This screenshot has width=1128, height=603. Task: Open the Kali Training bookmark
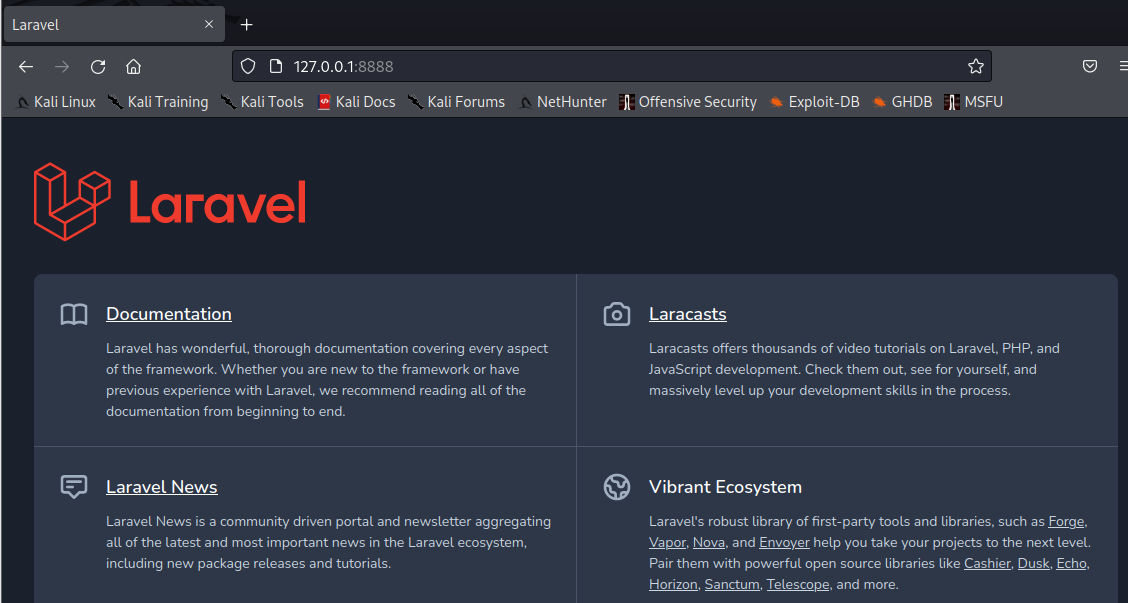[158, 102]
